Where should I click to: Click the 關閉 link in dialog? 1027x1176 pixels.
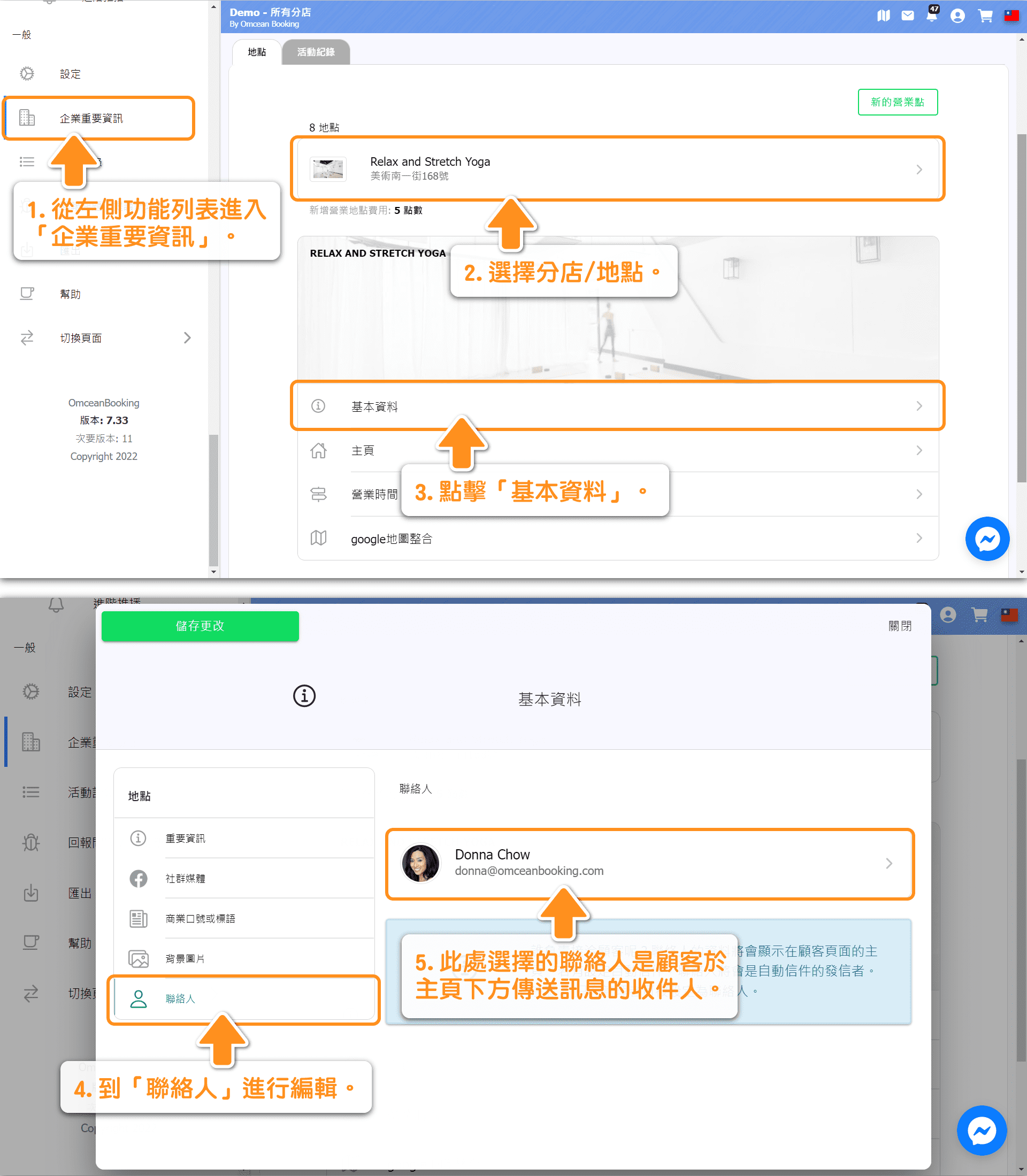click(899, 625)
